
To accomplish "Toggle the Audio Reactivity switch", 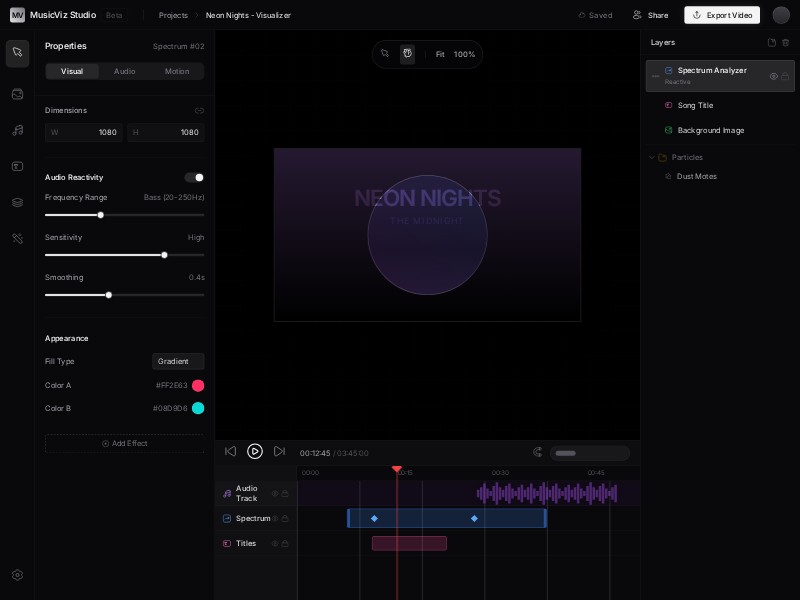I will click(x=194, y=178).
